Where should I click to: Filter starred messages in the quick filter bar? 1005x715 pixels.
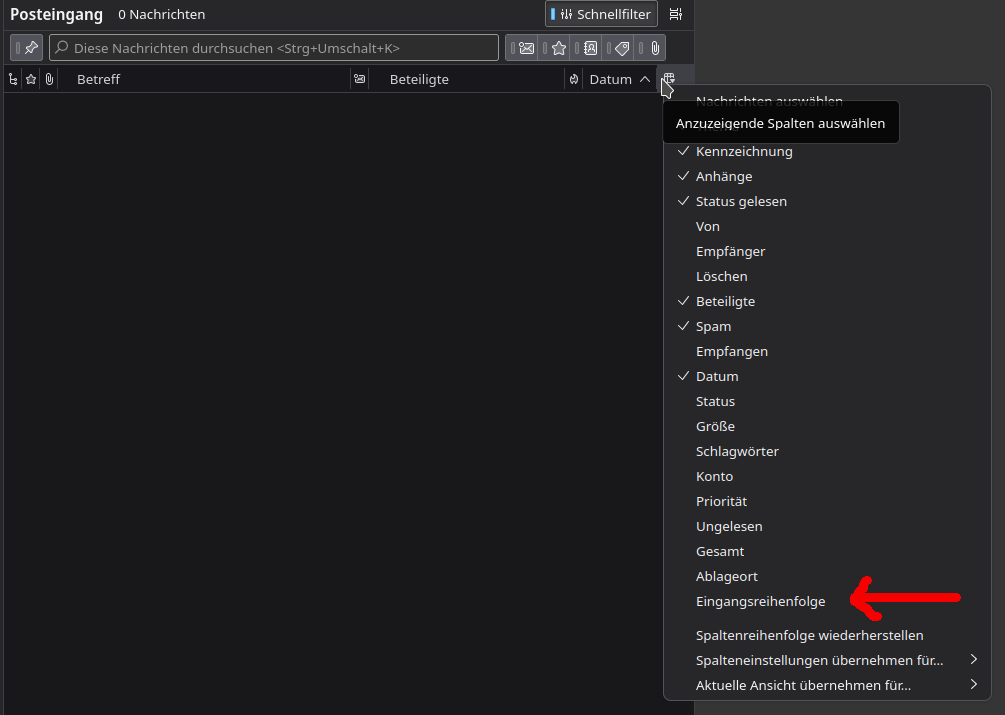click(x=558, y=48)
